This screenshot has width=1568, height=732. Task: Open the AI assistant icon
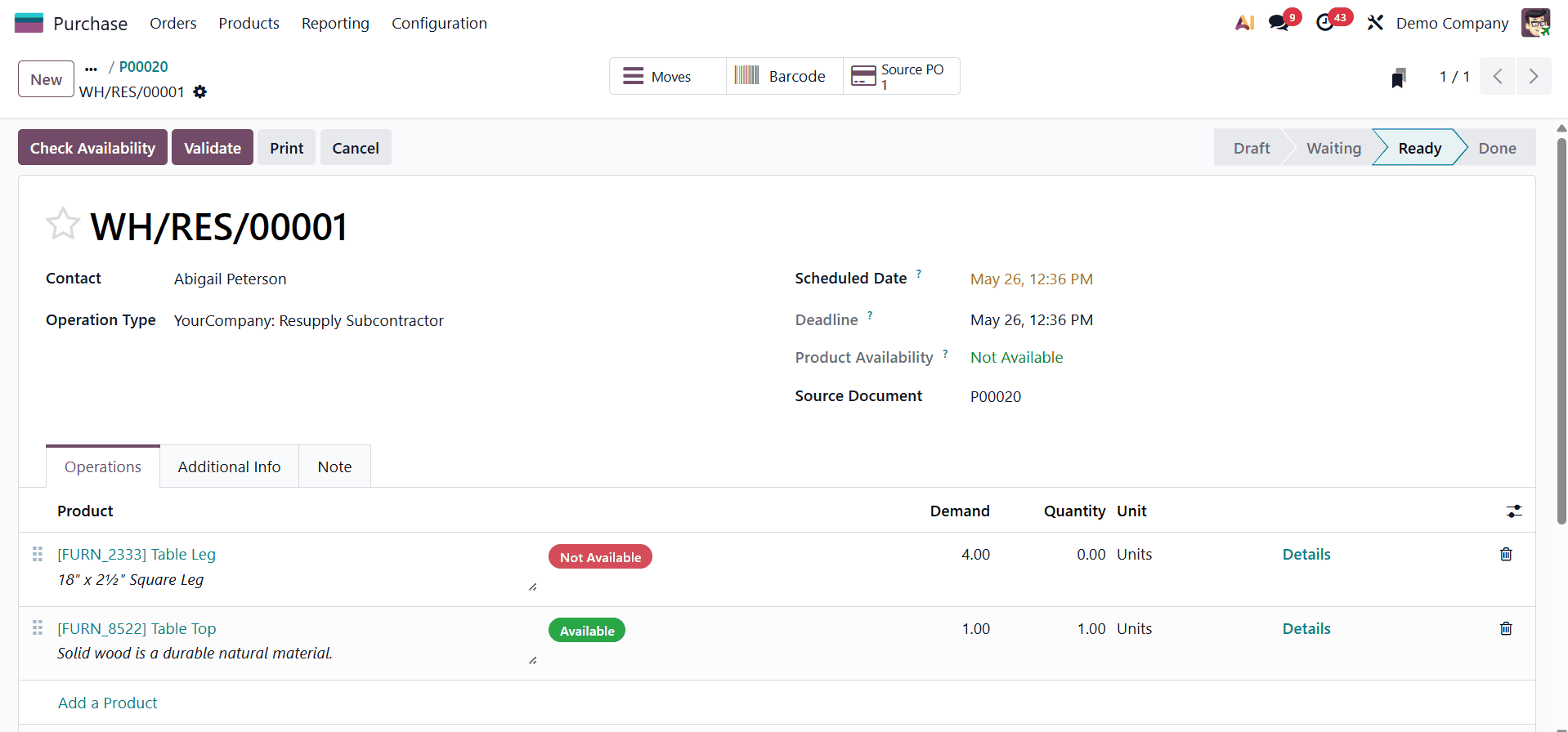coord(1244,23)
